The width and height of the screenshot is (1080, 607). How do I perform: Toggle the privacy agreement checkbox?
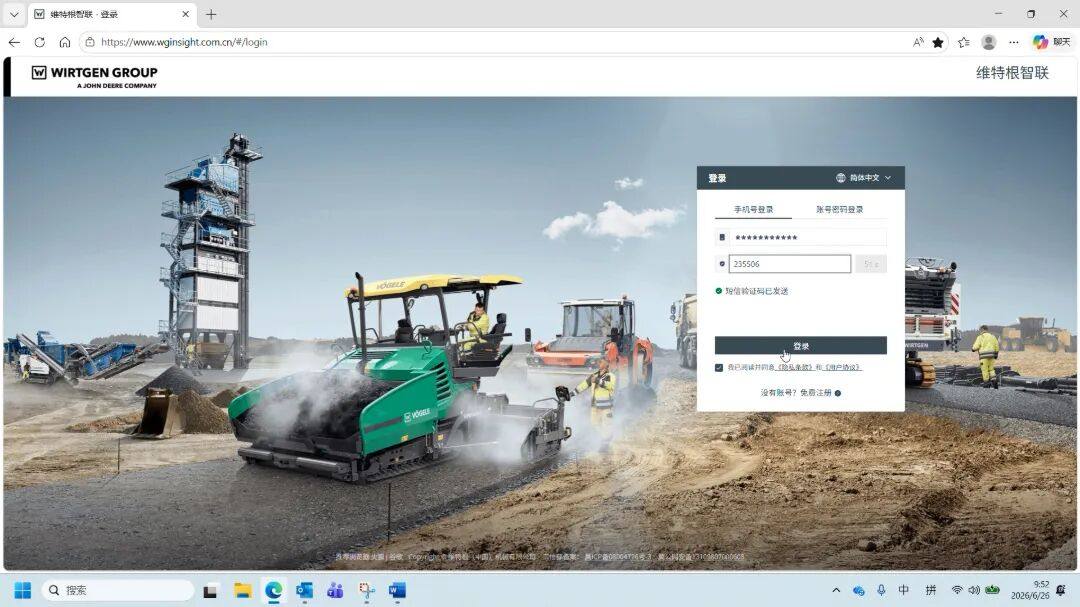(718, 368)
